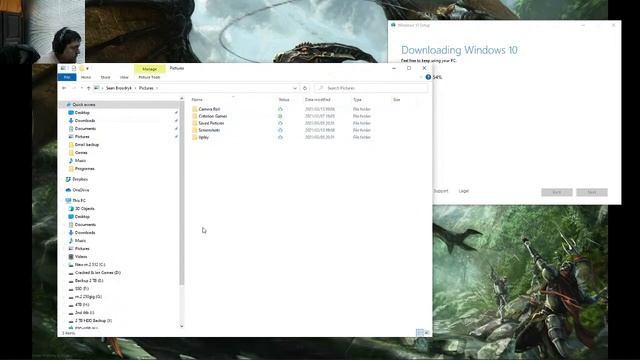Open the Saved Pictures folder
Screen dimensions: 640x360
tap(211, 123)
